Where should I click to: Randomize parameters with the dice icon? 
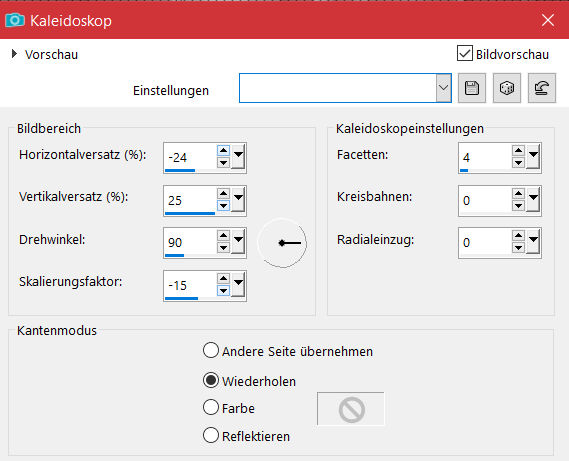coord(507,88)
